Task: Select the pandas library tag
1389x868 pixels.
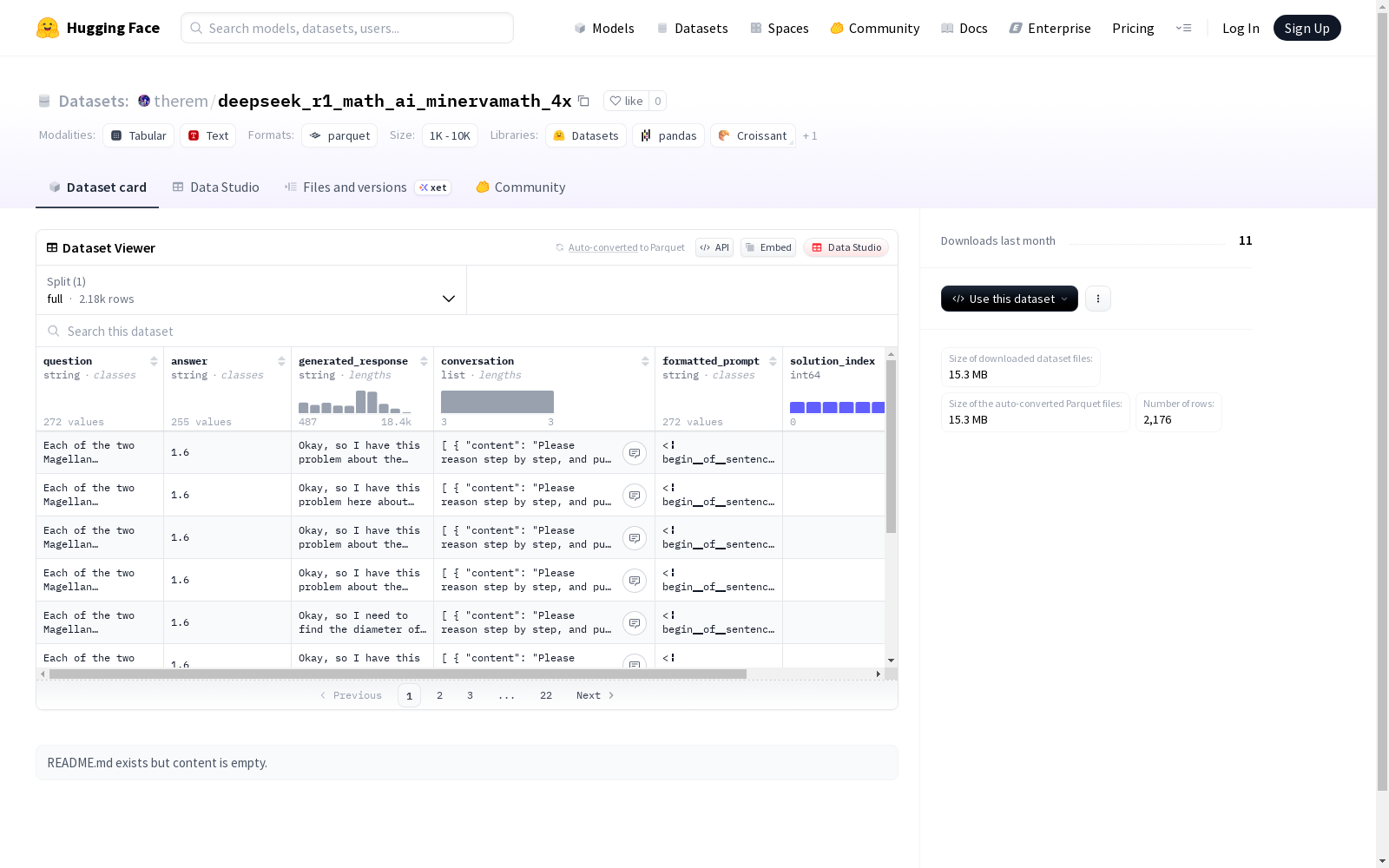Action: coord(668,135)
